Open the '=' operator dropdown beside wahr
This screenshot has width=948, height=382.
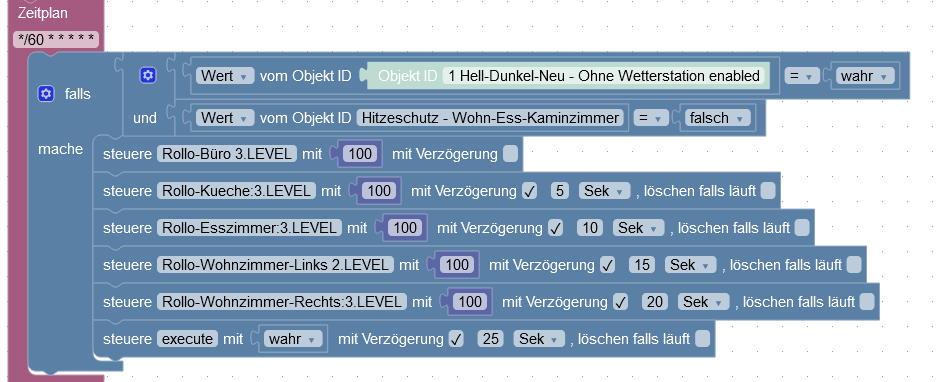(x=802, y=76)
